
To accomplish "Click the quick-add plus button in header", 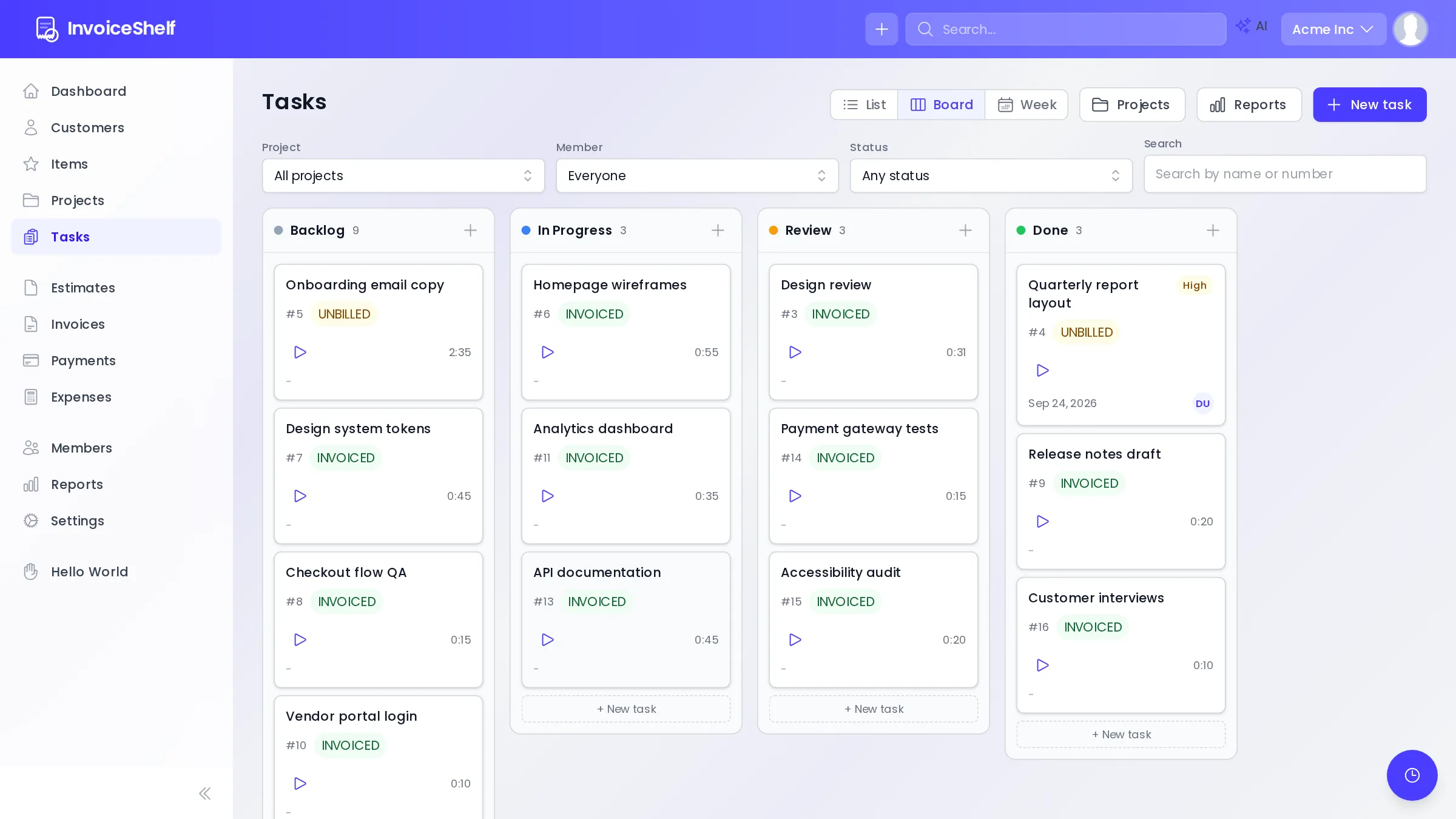I will click(881, 29).
